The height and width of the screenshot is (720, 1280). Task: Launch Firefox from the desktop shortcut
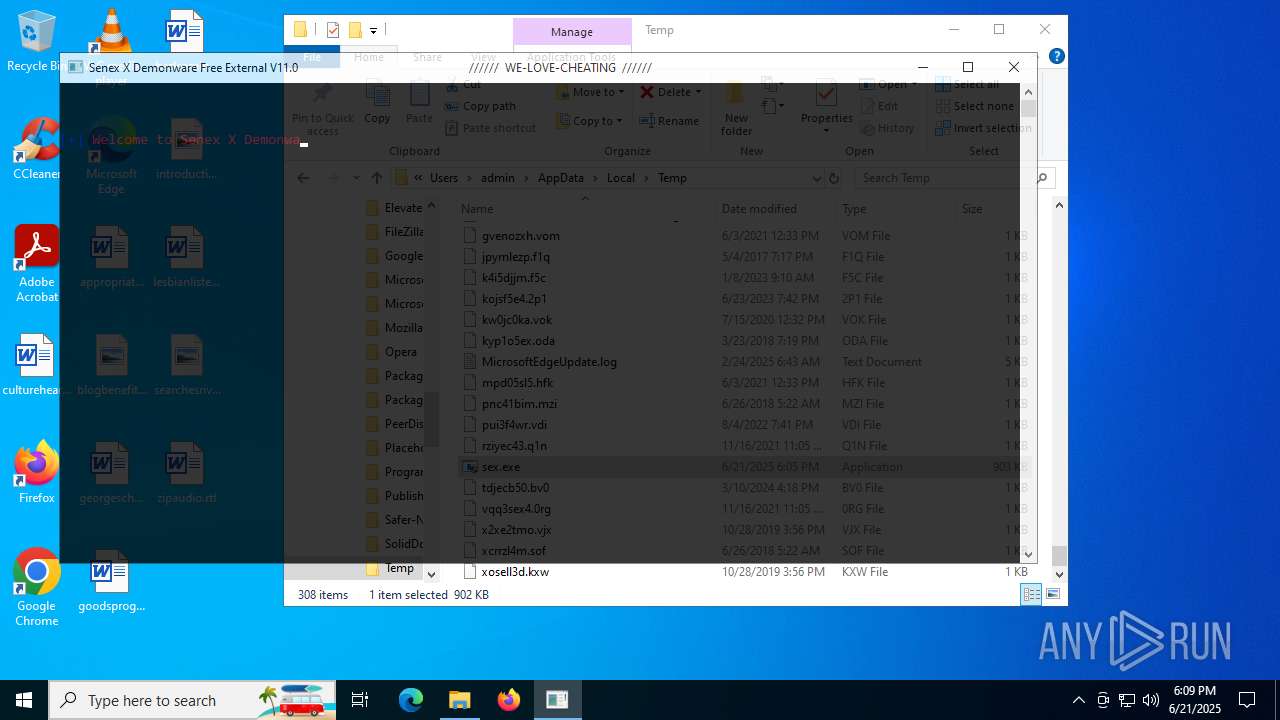[x=36, y=473]
